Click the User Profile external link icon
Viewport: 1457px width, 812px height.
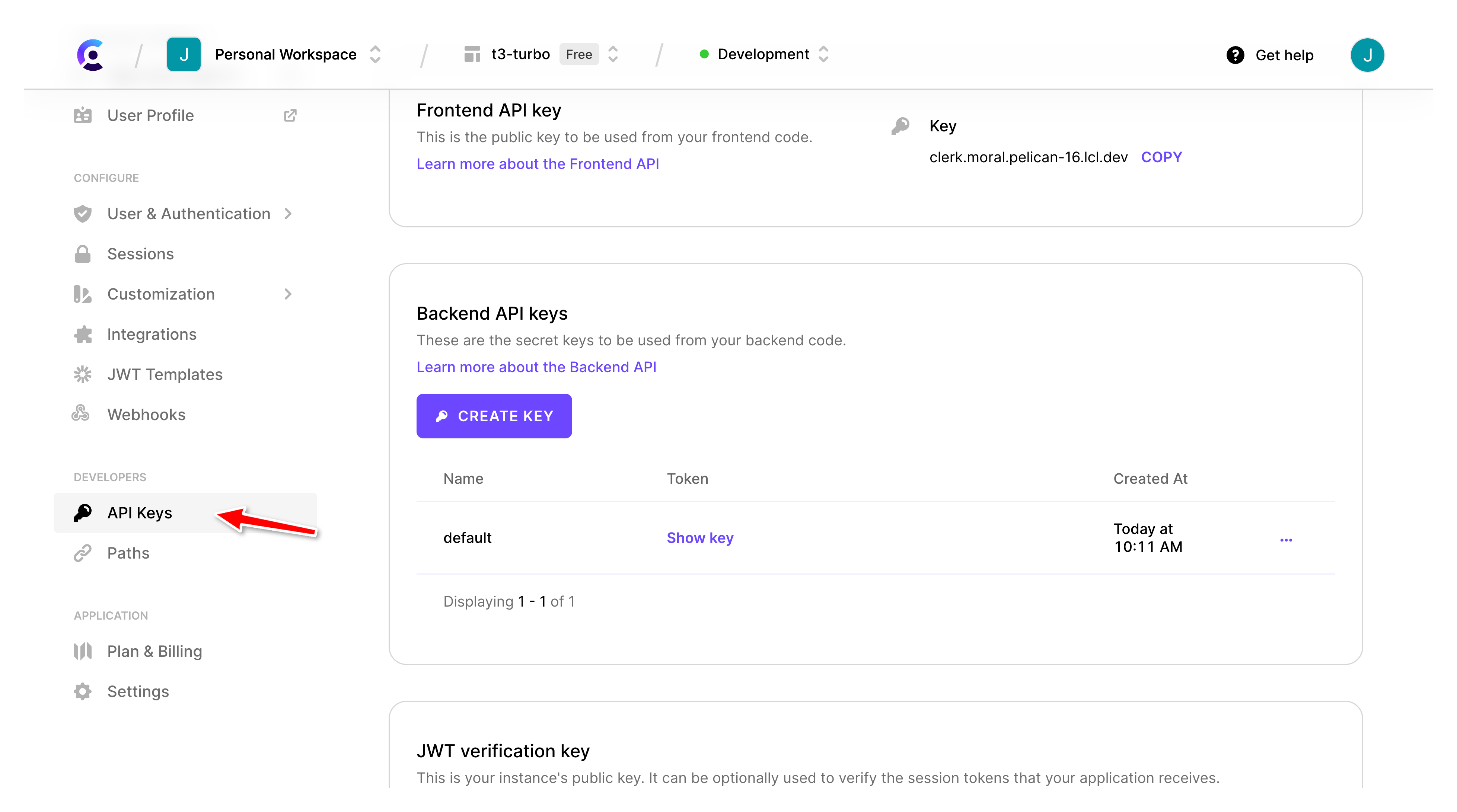pos(290,115)
